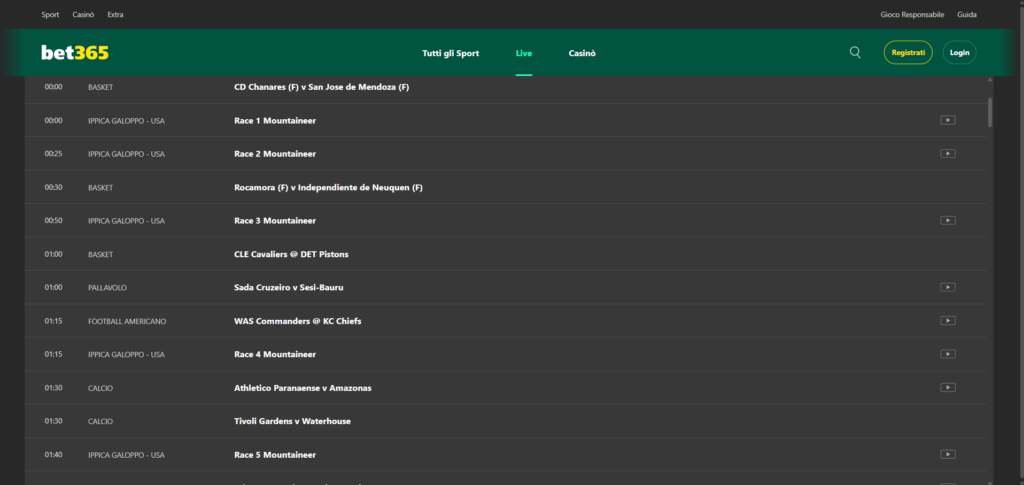Click stream icon for Athletico Paranaense match
The width and height of the screenshot is (1024, 485).
tap(947, 387)
